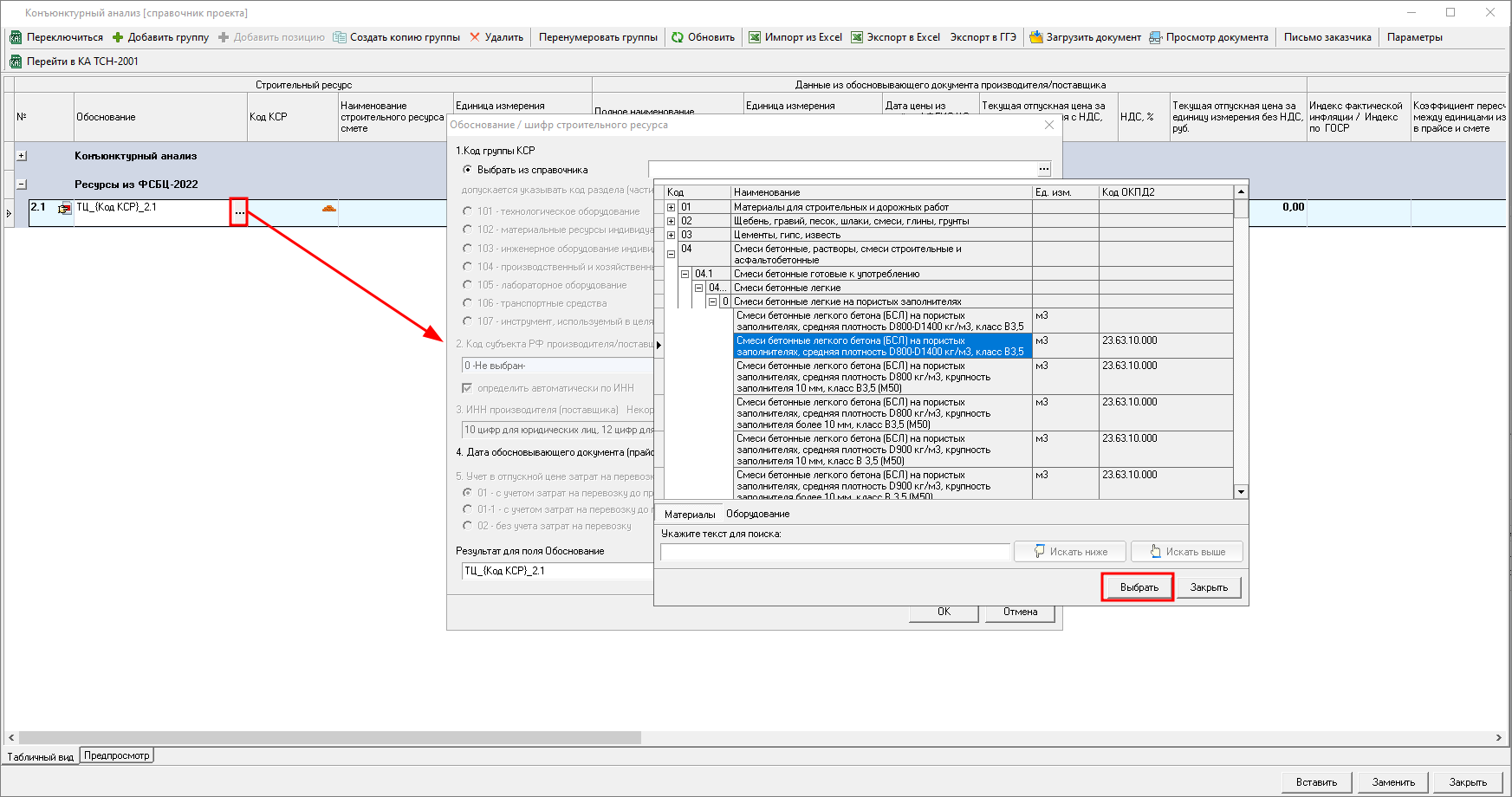Screen dimensions: 1512x797
Task: Click 'Перейти в КА ТСН-2001' icon
Action: pos(16,62)
